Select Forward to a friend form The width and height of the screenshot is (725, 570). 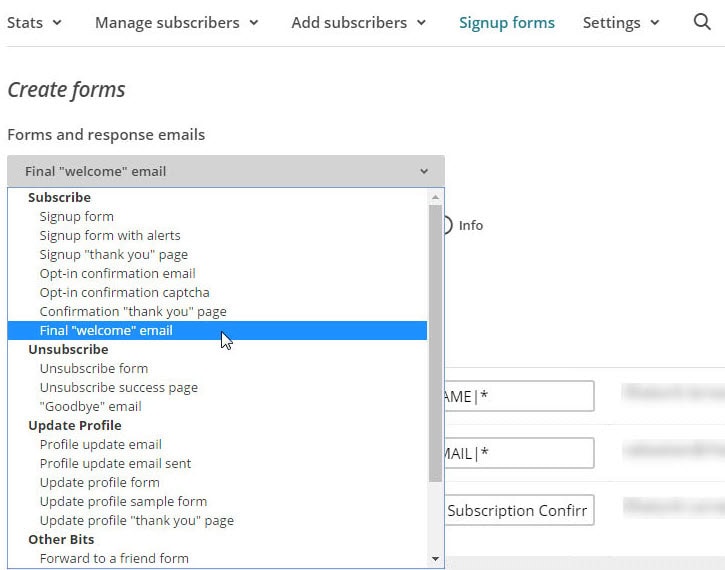click(114, 558)
